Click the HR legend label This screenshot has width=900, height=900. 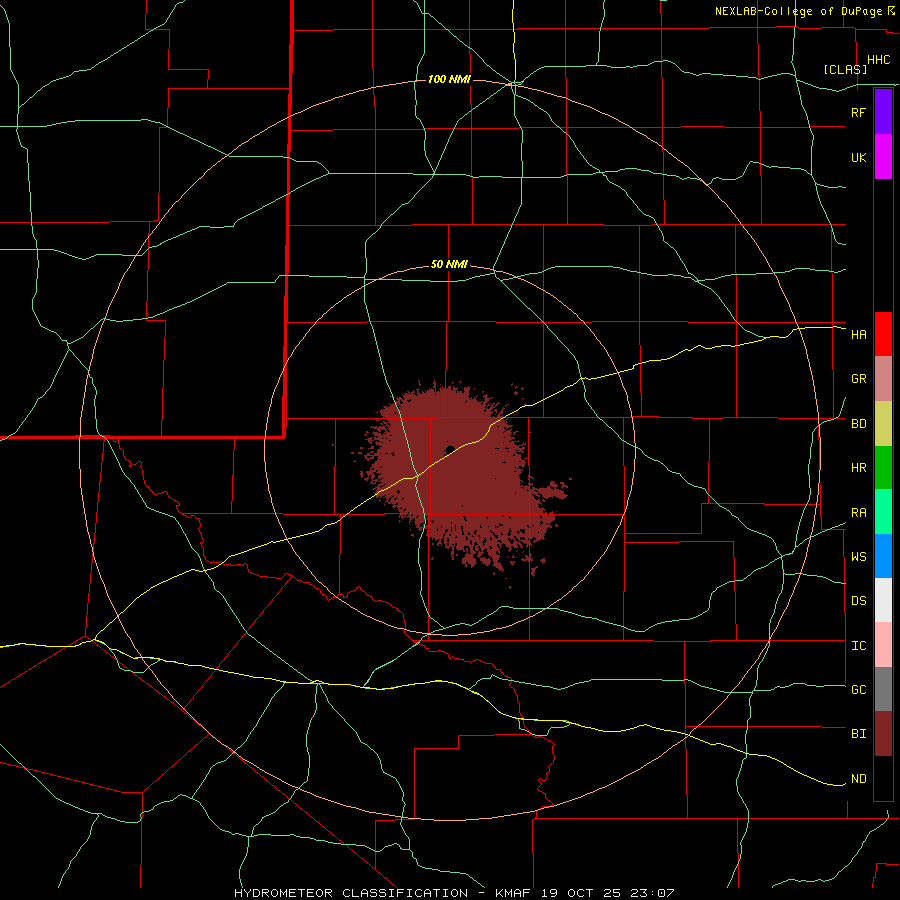click(858, 468)
